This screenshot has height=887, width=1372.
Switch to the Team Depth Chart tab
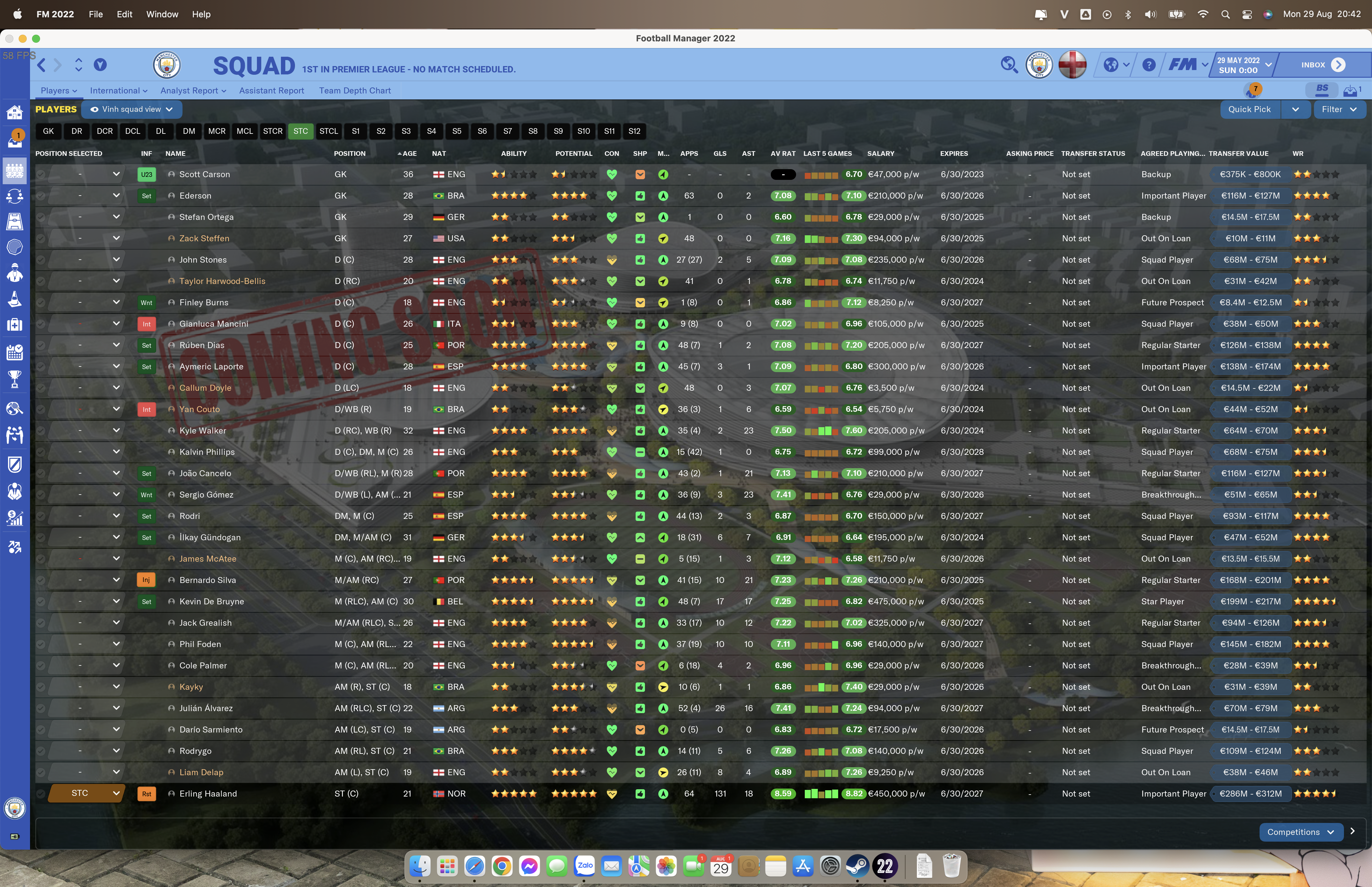click(355, 90)
